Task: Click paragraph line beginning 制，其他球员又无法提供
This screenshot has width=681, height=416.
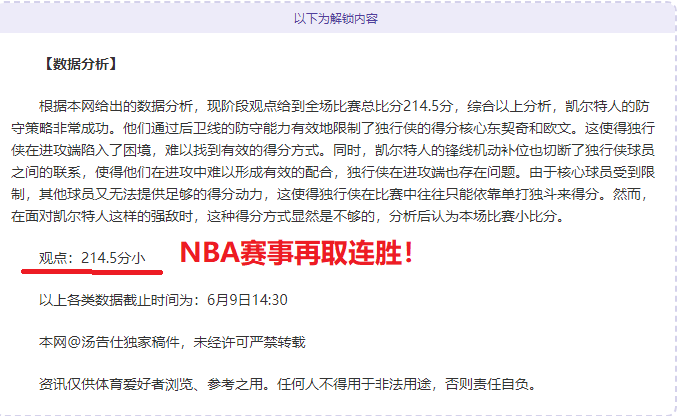Action: click(x=330, y=194)
